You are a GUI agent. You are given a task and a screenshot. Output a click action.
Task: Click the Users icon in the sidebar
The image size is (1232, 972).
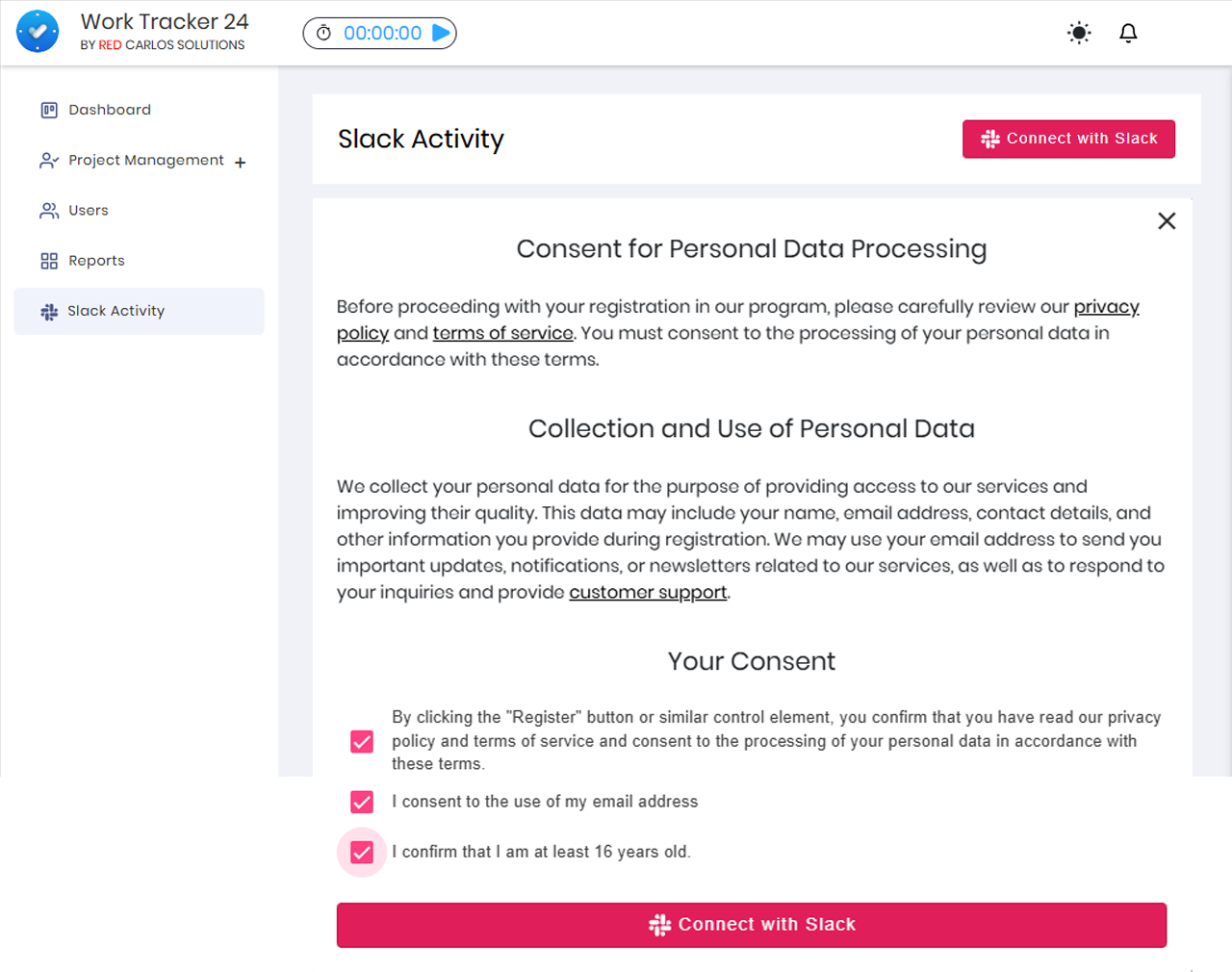pyautogui.click(x=49, y=211)
